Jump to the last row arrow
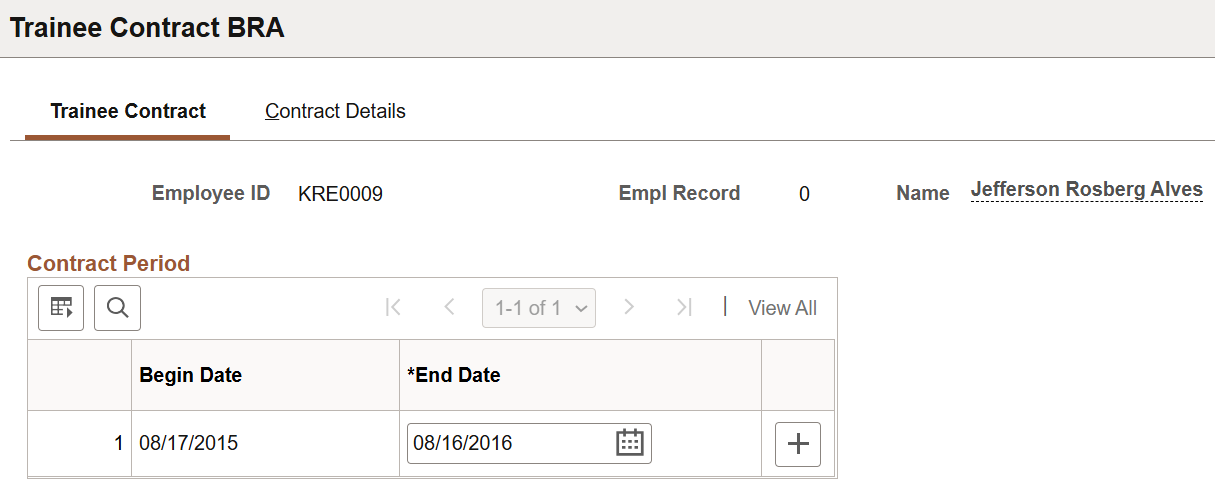 (684, 307)
